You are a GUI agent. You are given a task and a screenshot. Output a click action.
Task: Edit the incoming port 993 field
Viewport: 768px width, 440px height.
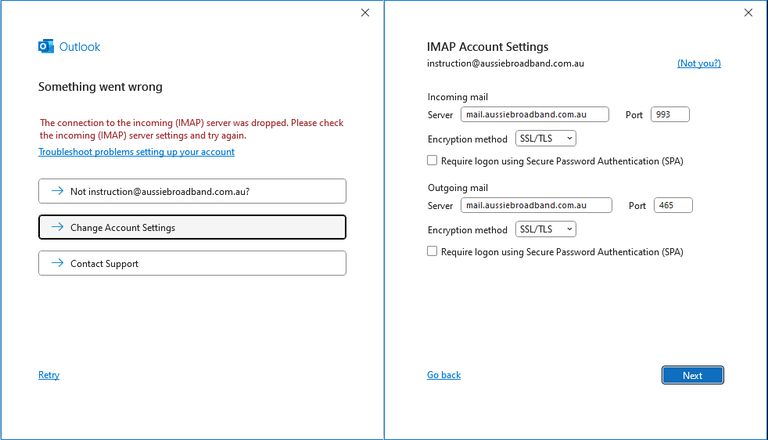(670, 114)
